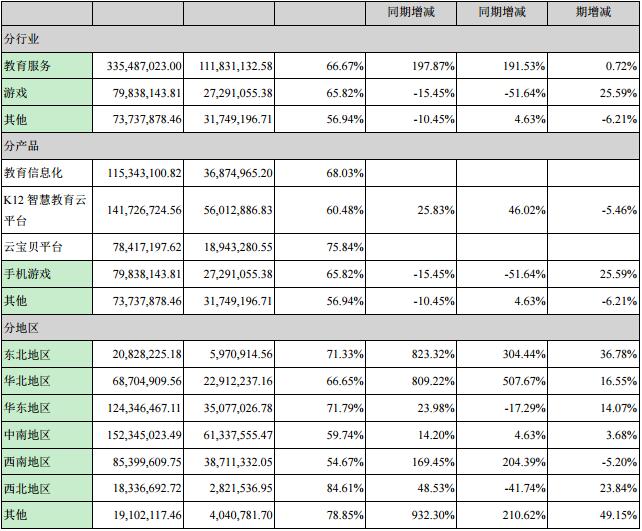
Task: Click the 分行业 section header row
Action: pyautogui.click(x=320, y=38)
